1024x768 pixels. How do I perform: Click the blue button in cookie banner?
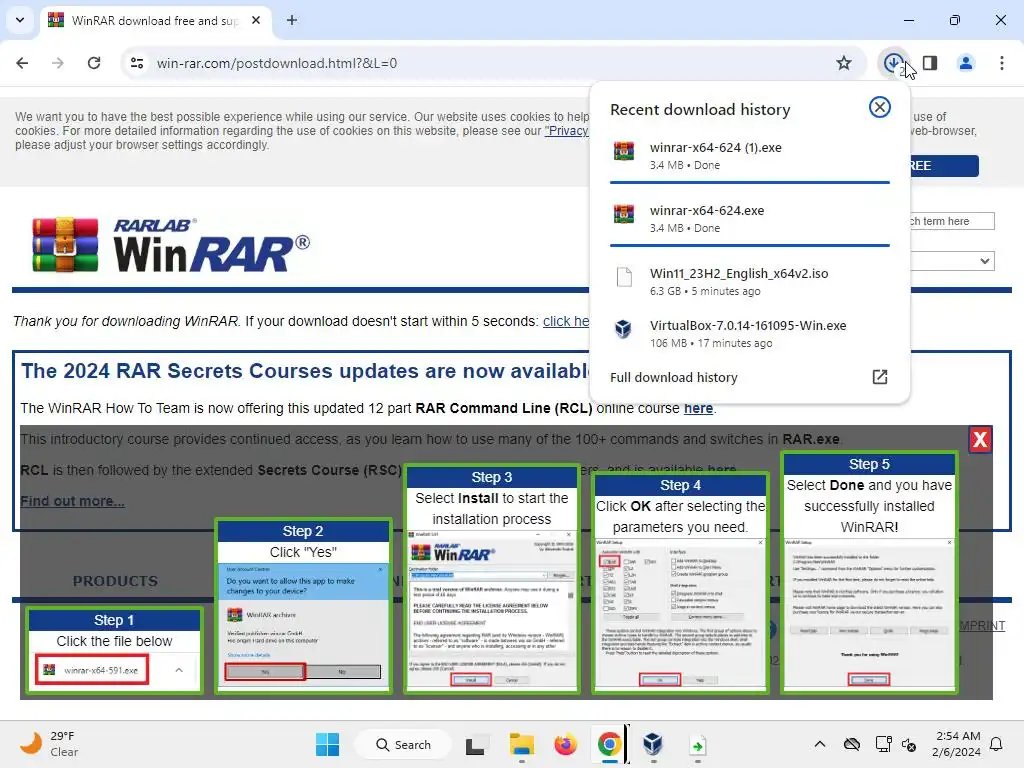click(x=944, y=166)
